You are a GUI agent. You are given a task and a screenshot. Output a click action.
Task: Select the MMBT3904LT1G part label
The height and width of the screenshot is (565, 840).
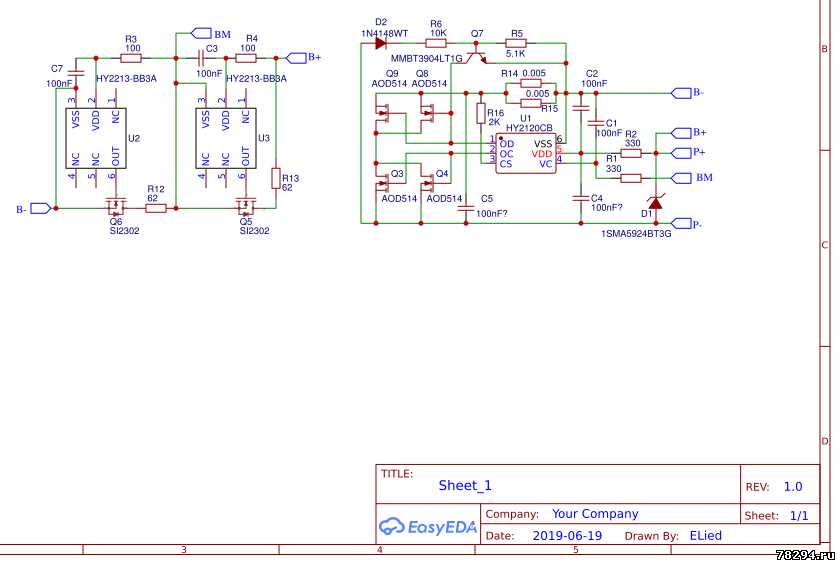click(x=426, y=58)
